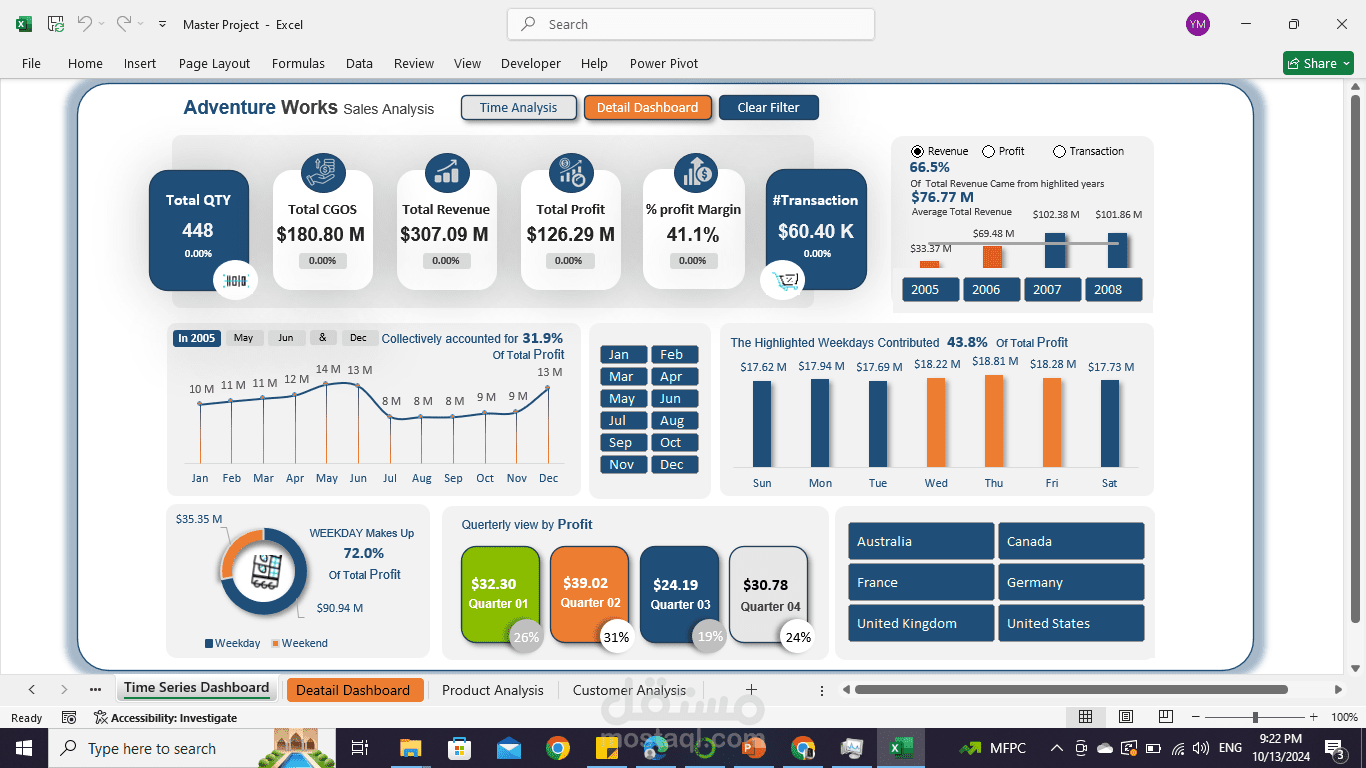Click the horizontal scrollbar thumb

1071,689
